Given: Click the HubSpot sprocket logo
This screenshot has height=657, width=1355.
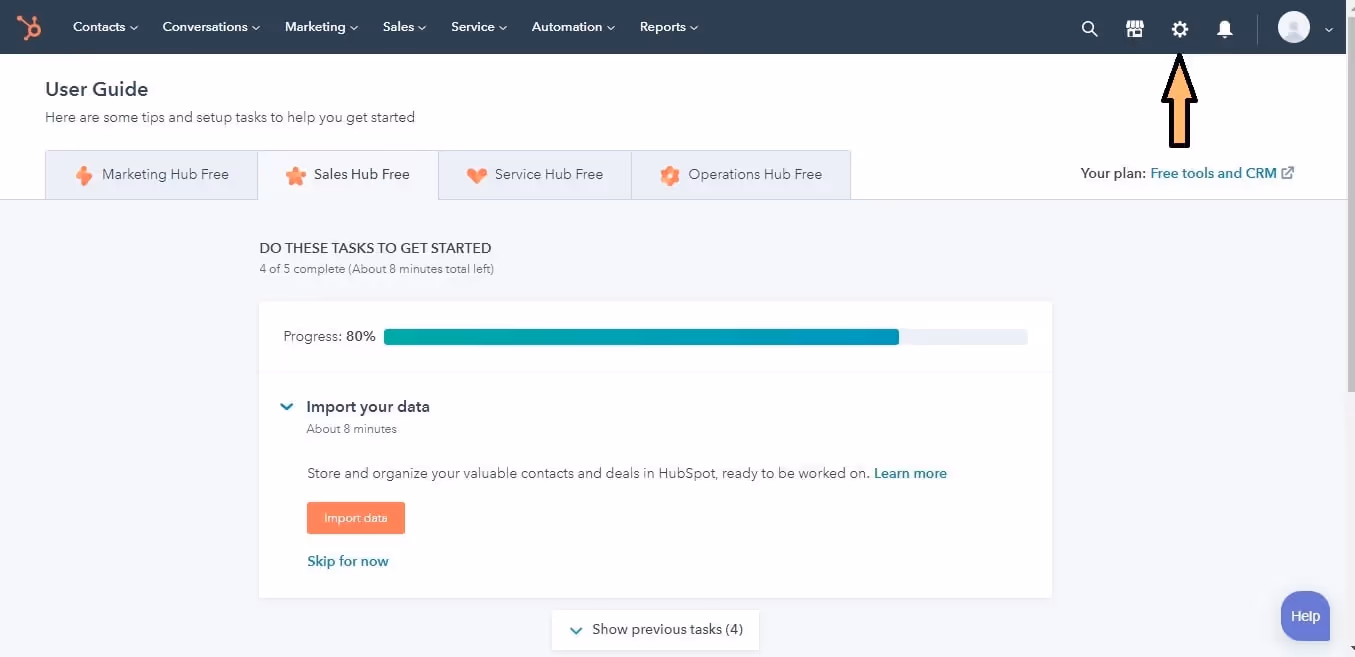Looking at the screenshot, I should (x=29, y=27).
